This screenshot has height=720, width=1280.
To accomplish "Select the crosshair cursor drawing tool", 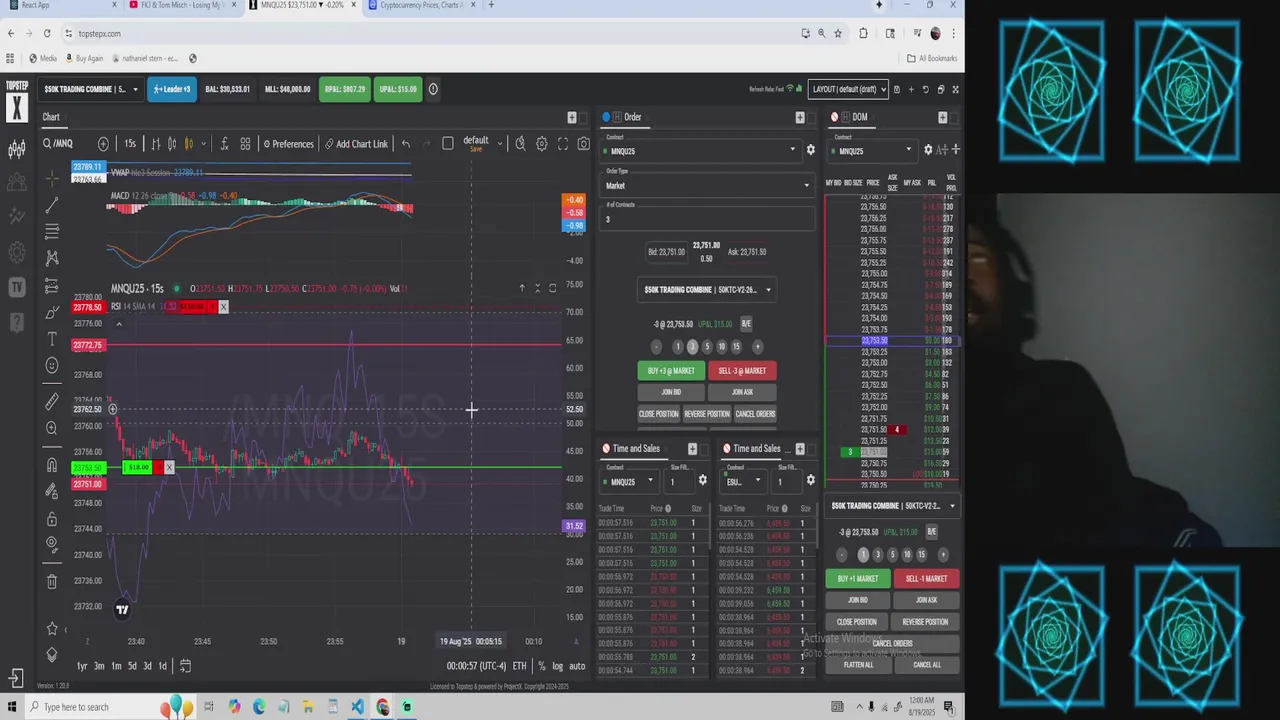I will tap(52, 179).
